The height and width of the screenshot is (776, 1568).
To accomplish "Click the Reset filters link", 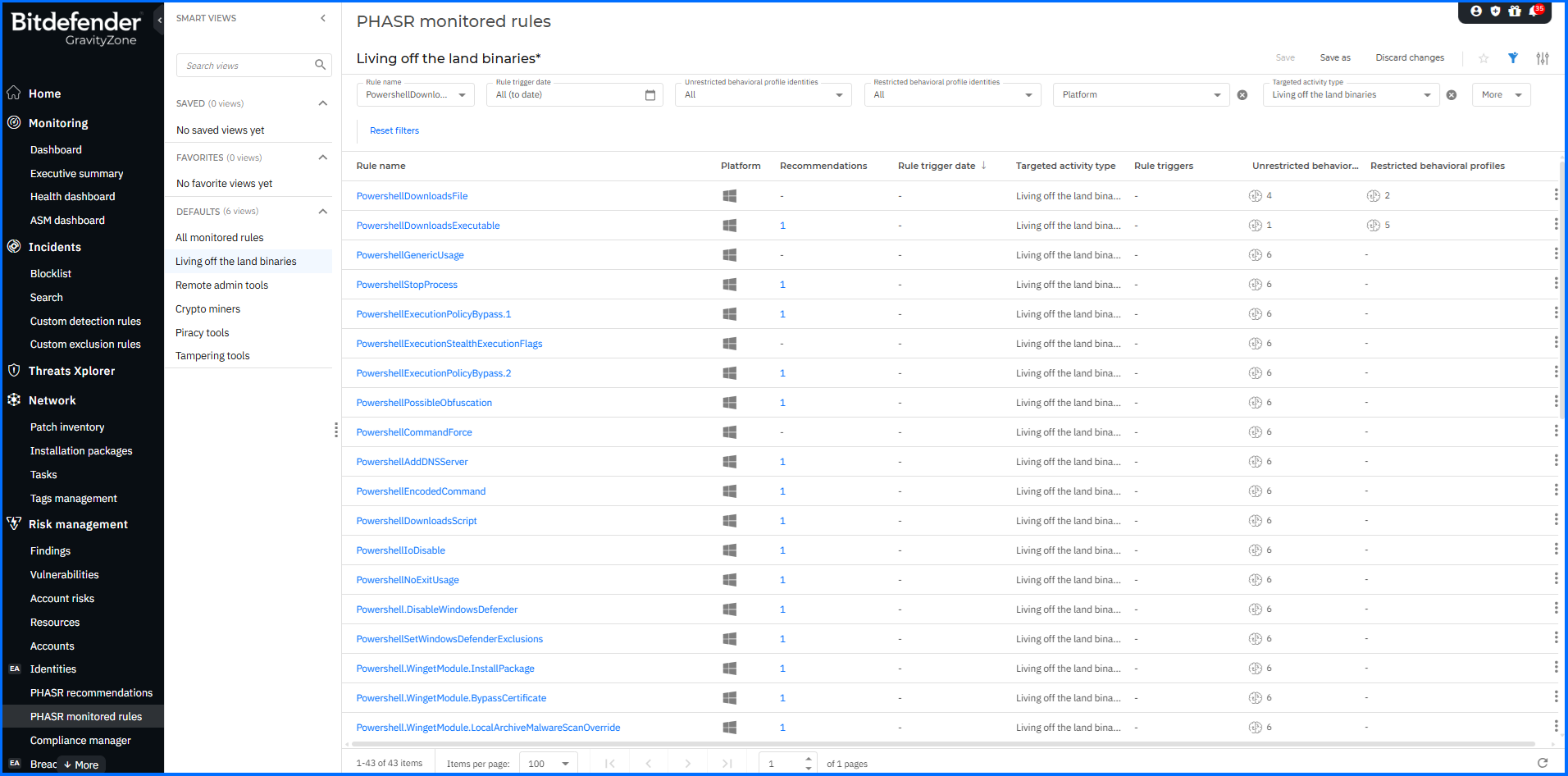I will [x=394, y=130].
